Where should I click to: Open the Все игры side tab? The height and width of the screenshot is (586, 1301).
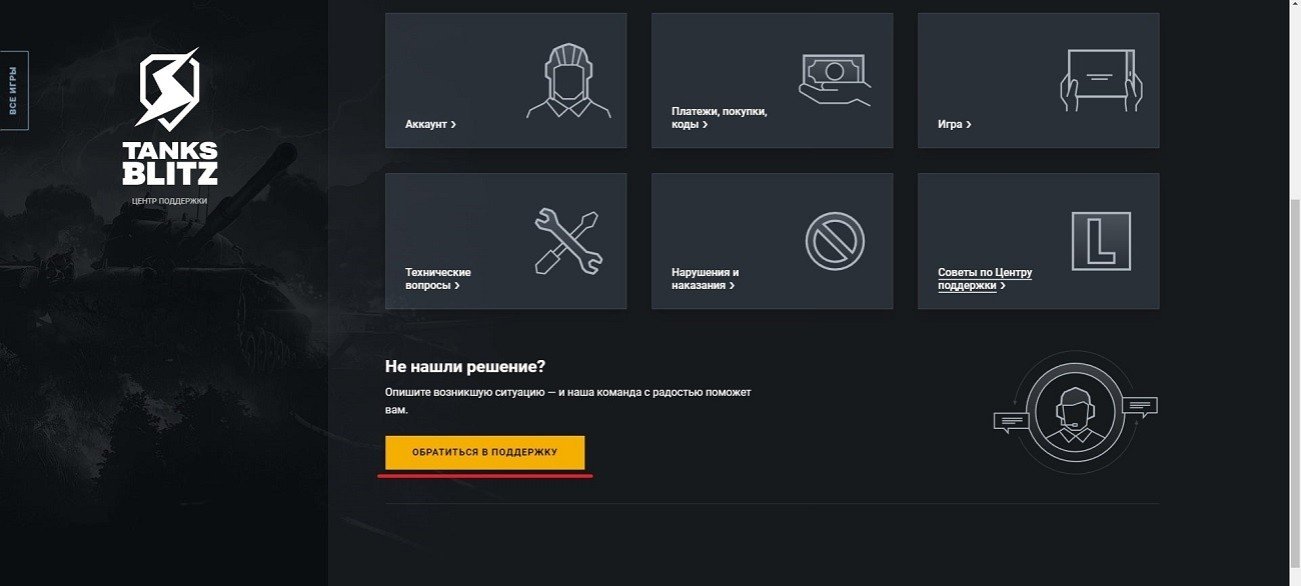pyautogui.click(x=13, y=90)
